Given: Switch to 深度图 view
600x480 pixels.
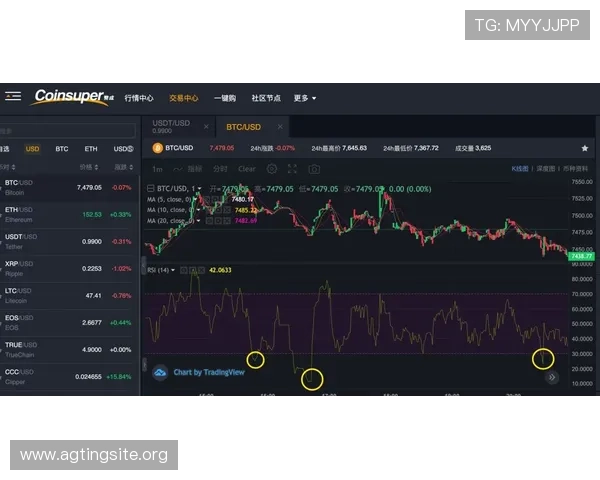Looking at the screenshot, I should [x=545, y=169].
